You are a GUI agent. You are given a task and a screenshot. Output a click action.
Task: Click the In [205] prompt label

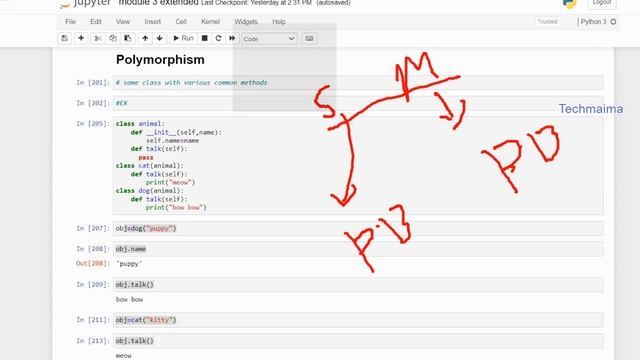coord(93,124)
